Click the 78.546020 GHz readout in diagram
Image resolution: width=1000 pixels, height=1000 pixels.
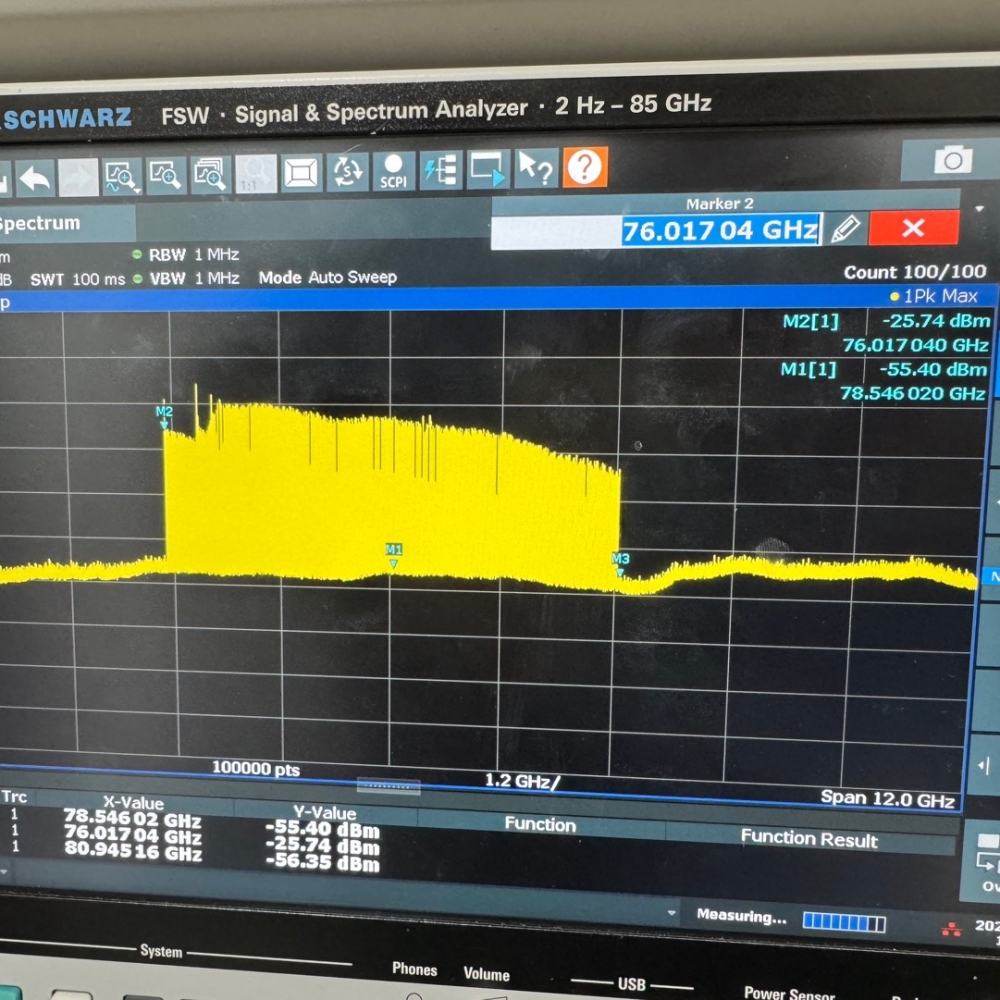coord(913,393)
